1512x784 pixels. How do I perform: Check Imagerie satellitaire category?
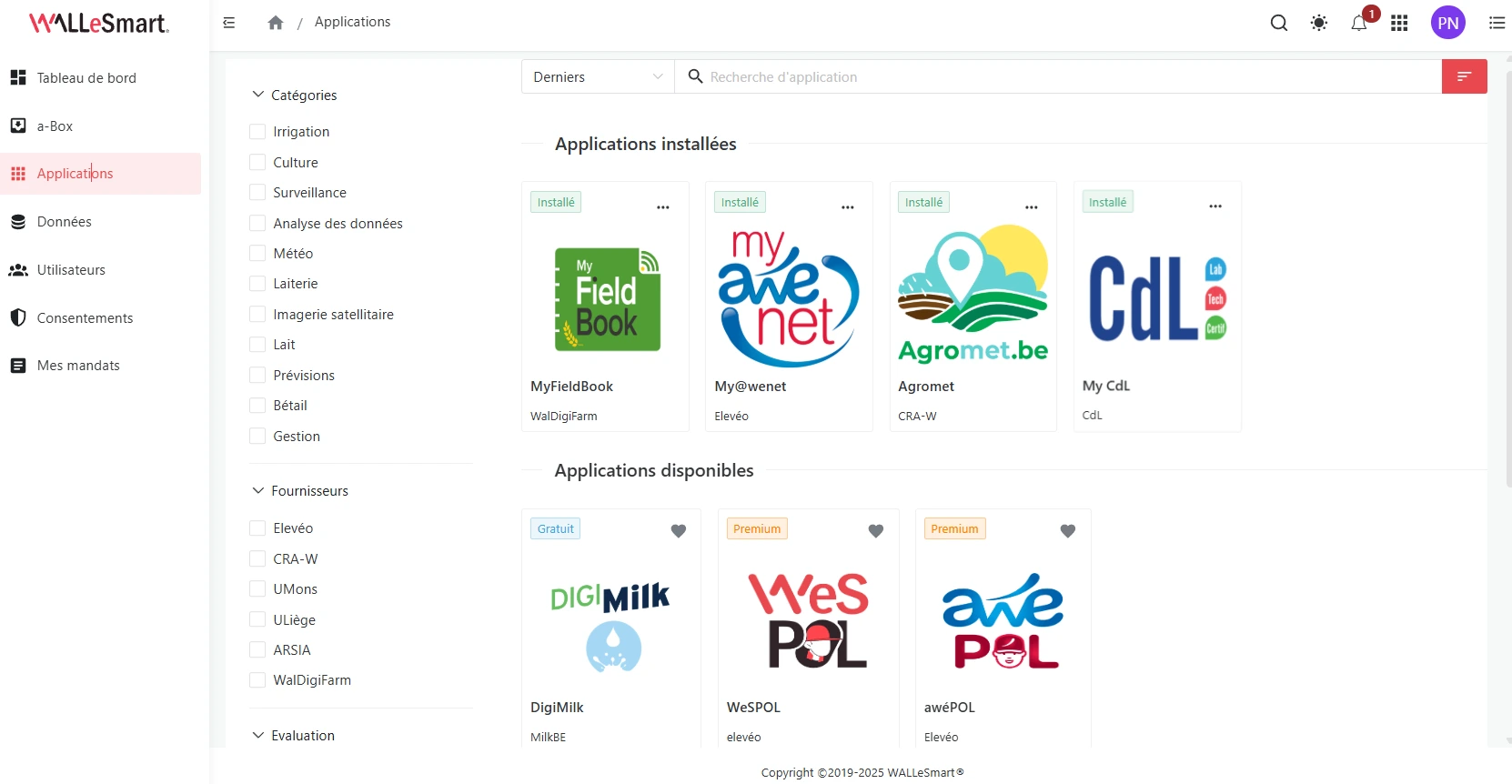click(x=257, y=315)
